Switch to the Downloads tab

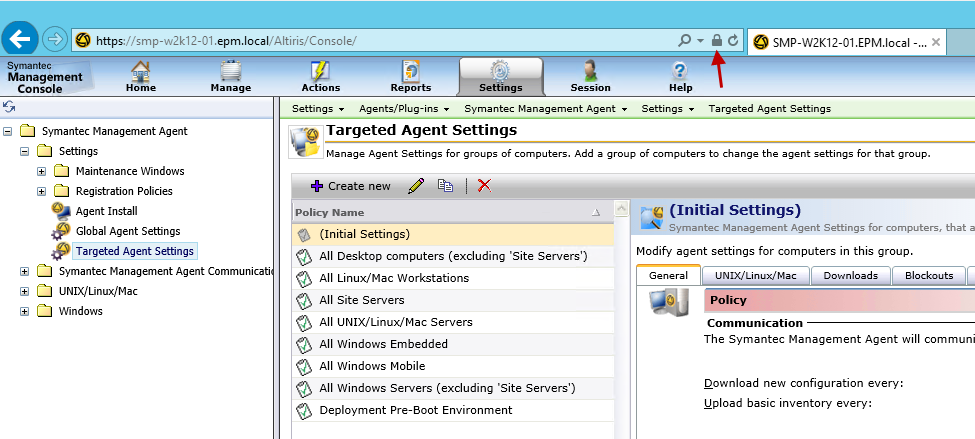851,275
